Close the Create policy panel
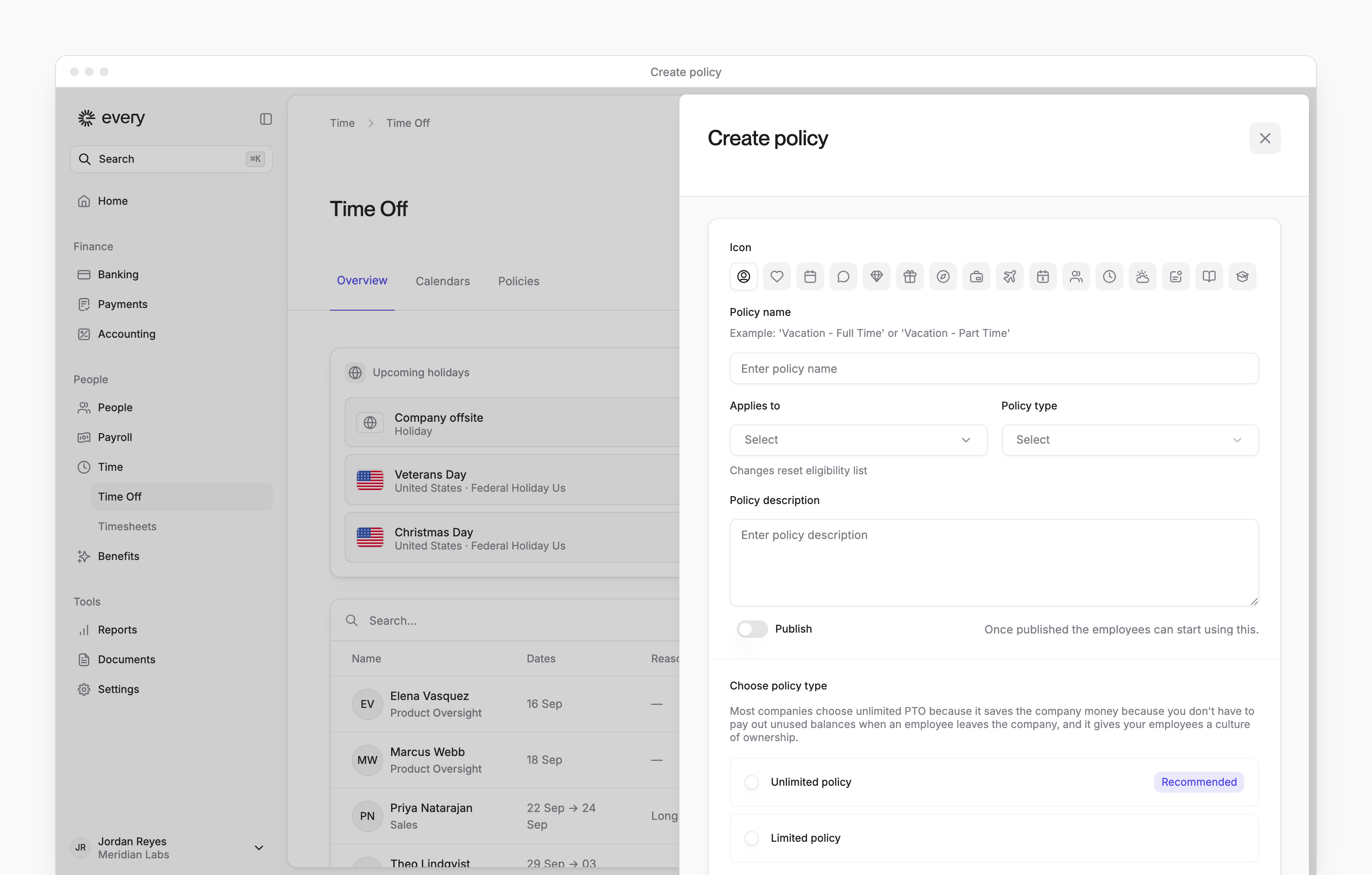The width and height of the screenshot is (1372, 875). [x=1265, y=138]
